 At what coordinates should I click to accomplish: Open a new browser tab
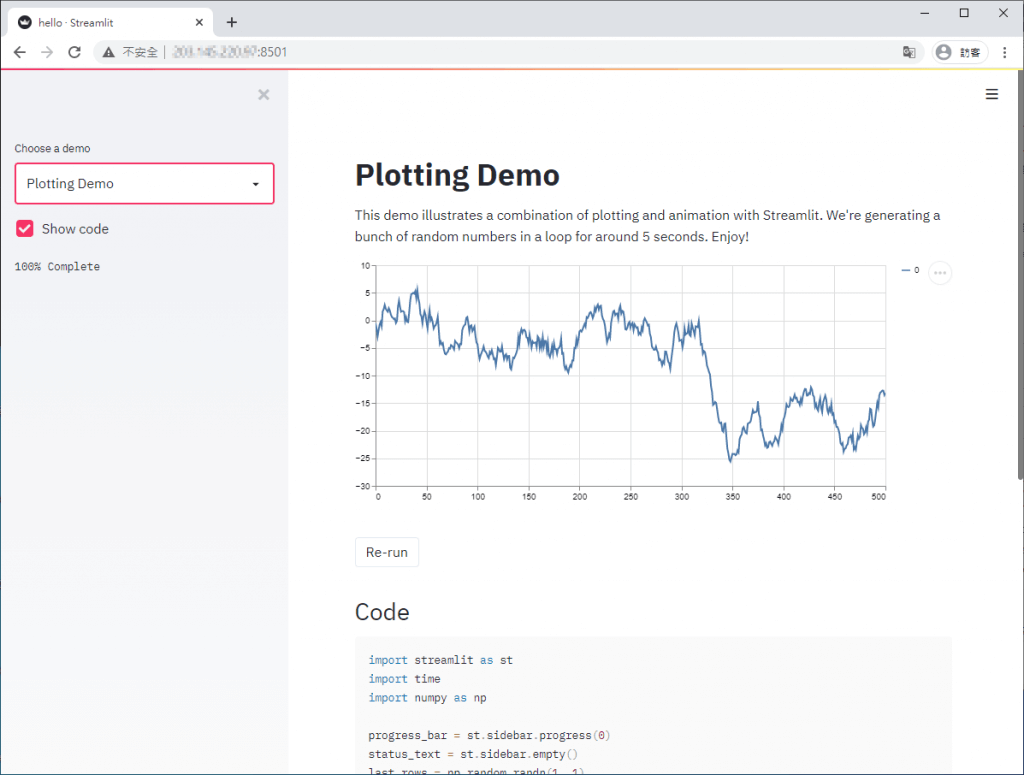click(x=232, y=22)
